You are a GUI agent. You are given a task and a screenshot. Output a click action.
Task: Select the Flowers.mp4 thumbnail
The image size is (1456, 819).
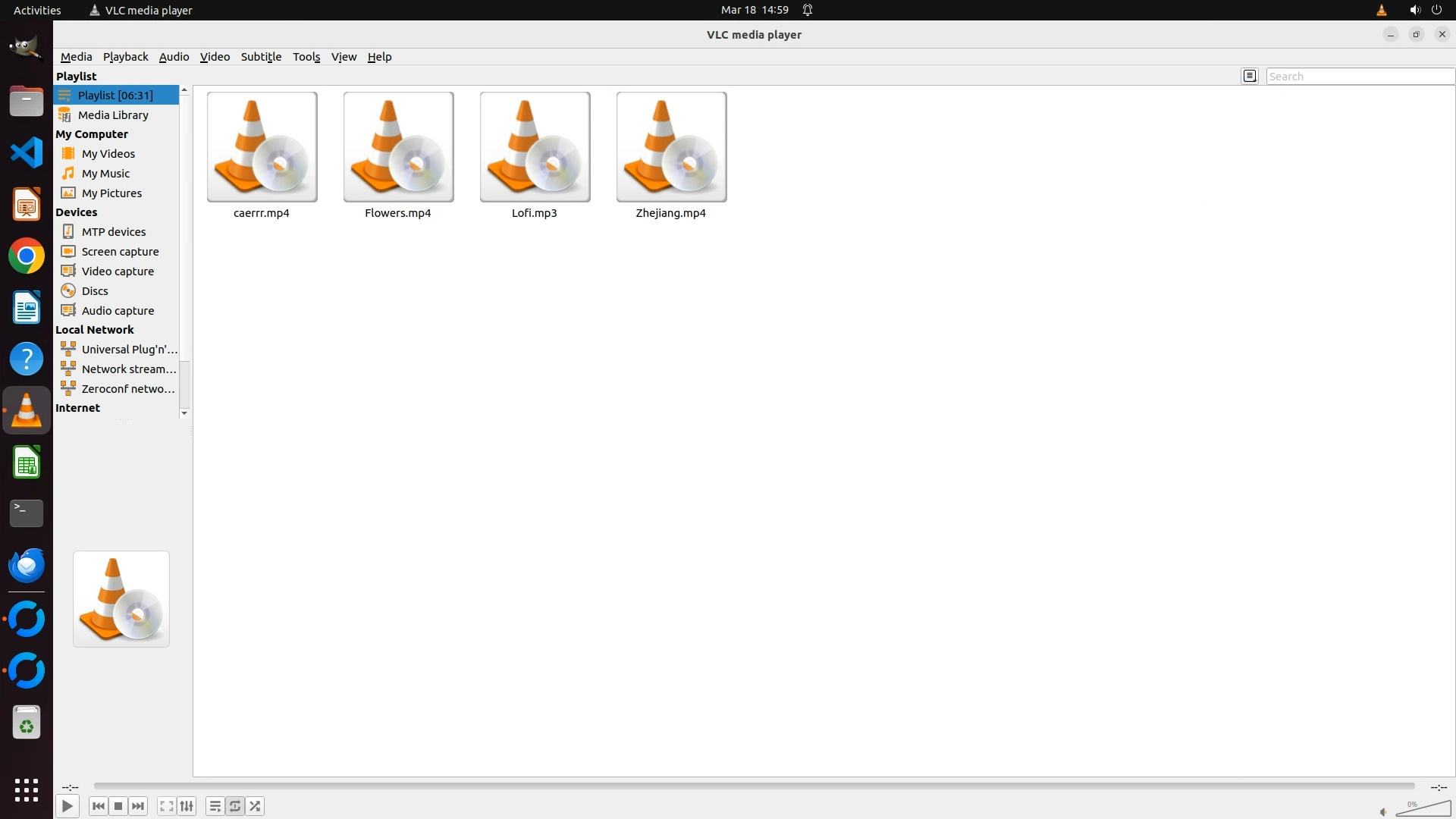click(x=398, y=147)
